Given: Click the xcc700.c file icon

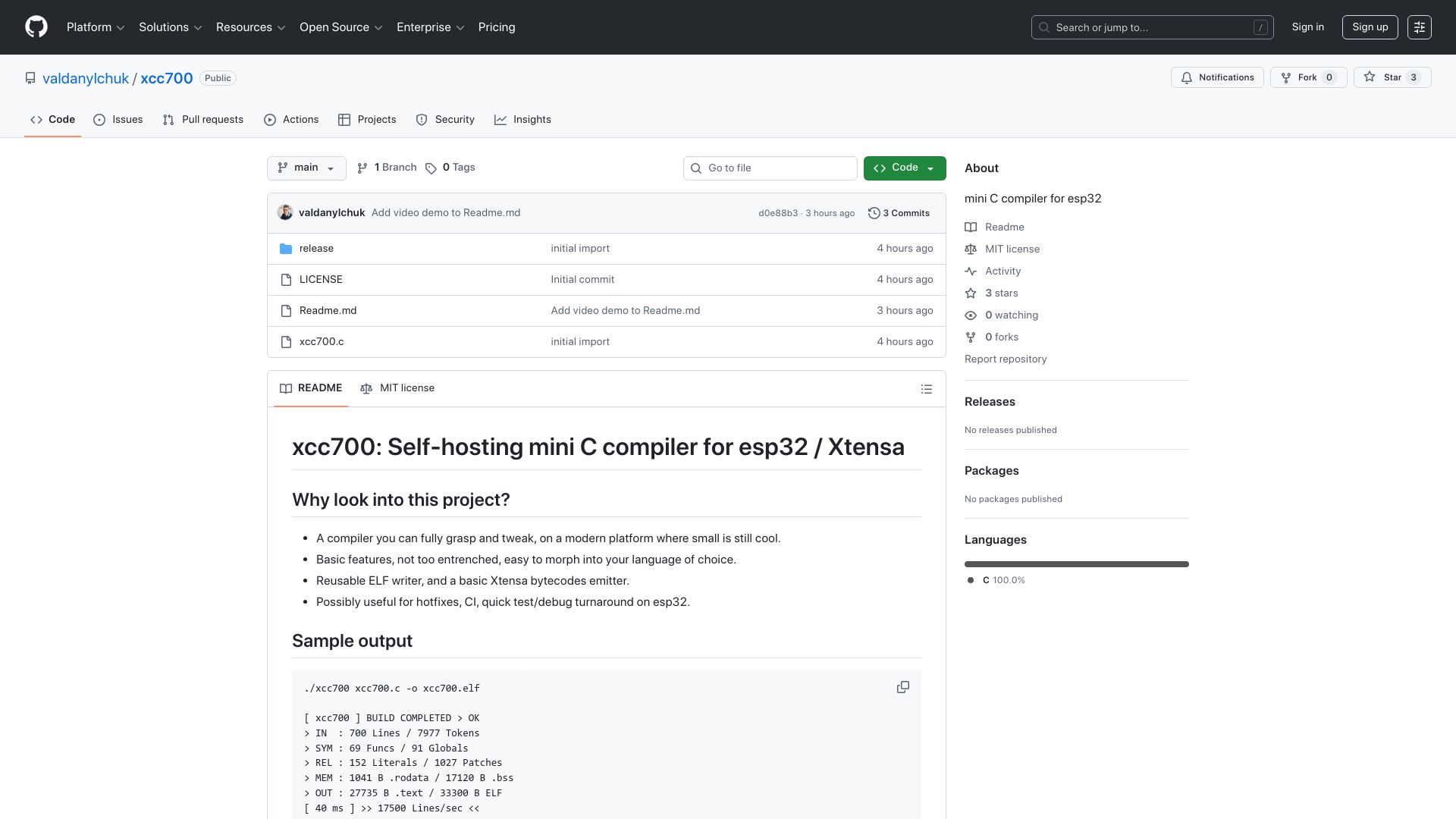Looking at the screenshot, I should coord(286,342).
